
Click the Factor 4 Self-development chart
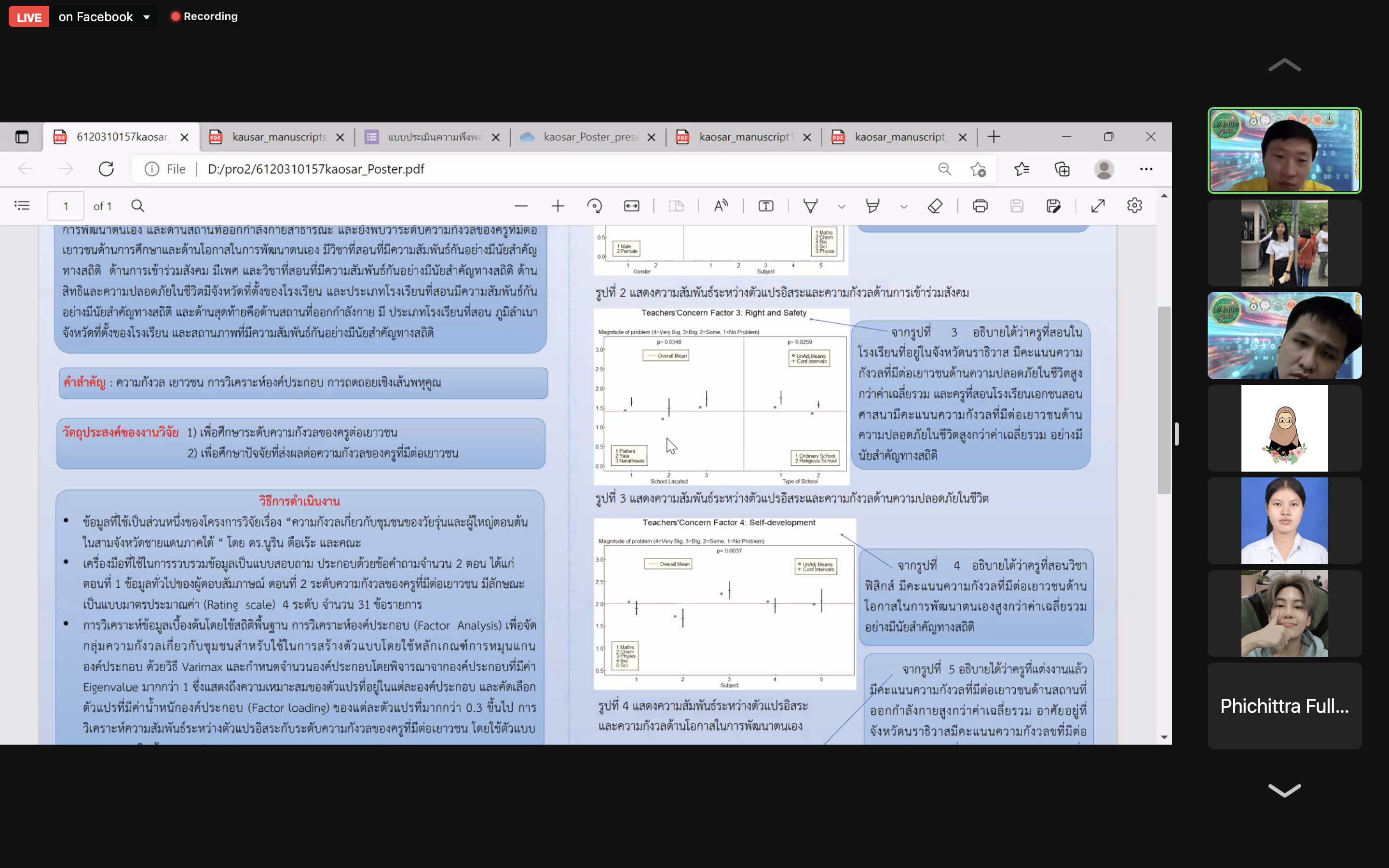[x=724, y=604]
